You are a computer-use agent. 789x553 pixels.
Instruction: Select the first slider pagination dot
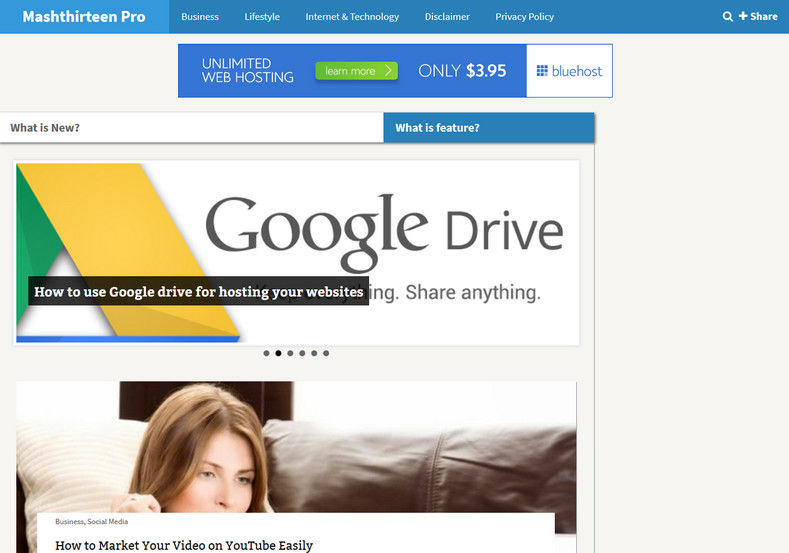pyautogui.click(x=266, y=353)
